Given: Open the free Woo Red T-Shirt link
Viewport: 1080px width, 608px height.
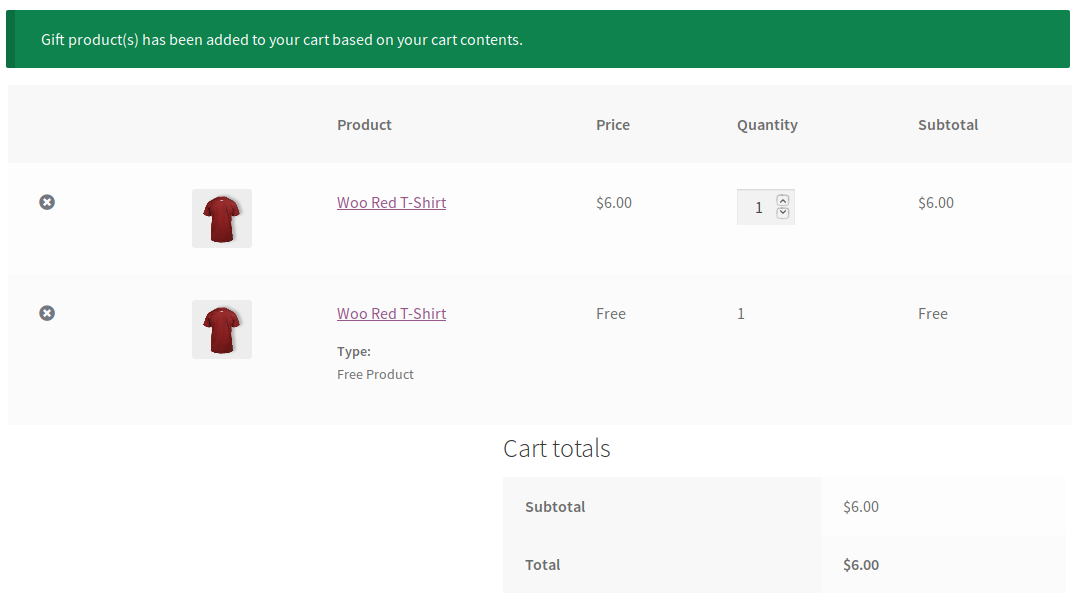Looking at the screenshot, I should (x=391, y=313).
